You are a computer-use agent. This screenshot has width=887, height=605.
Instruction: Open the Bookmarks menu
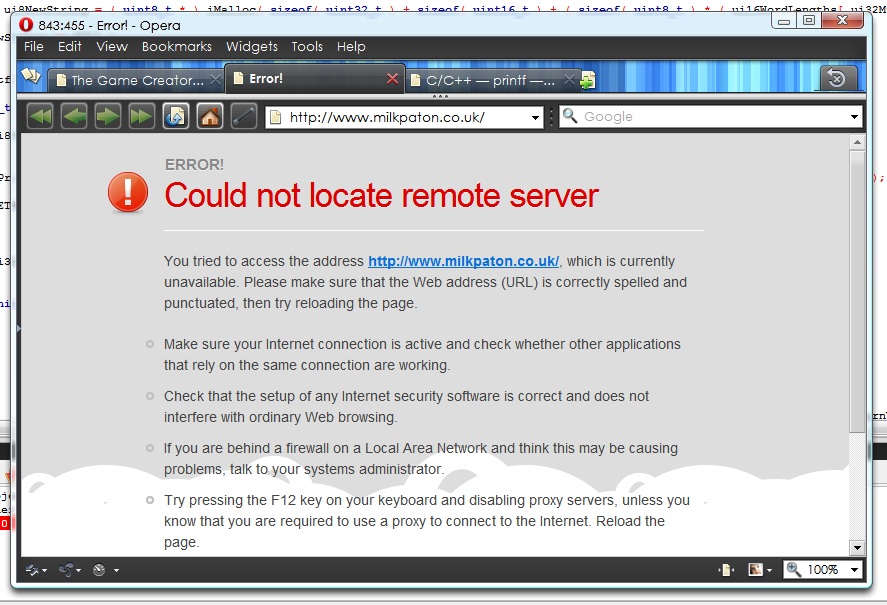pyautogui.click(x=177, y=47)
